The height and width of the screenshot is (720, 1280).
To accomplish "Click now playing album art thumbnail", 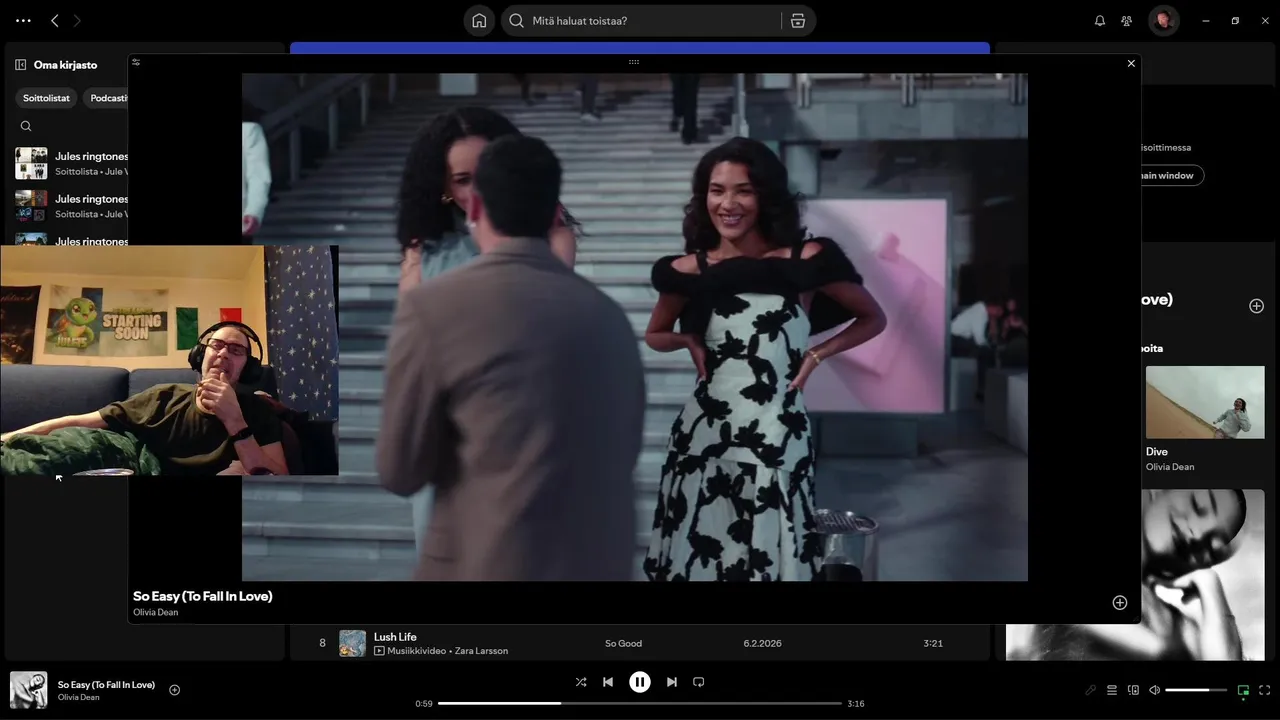I will coord(28,690).
